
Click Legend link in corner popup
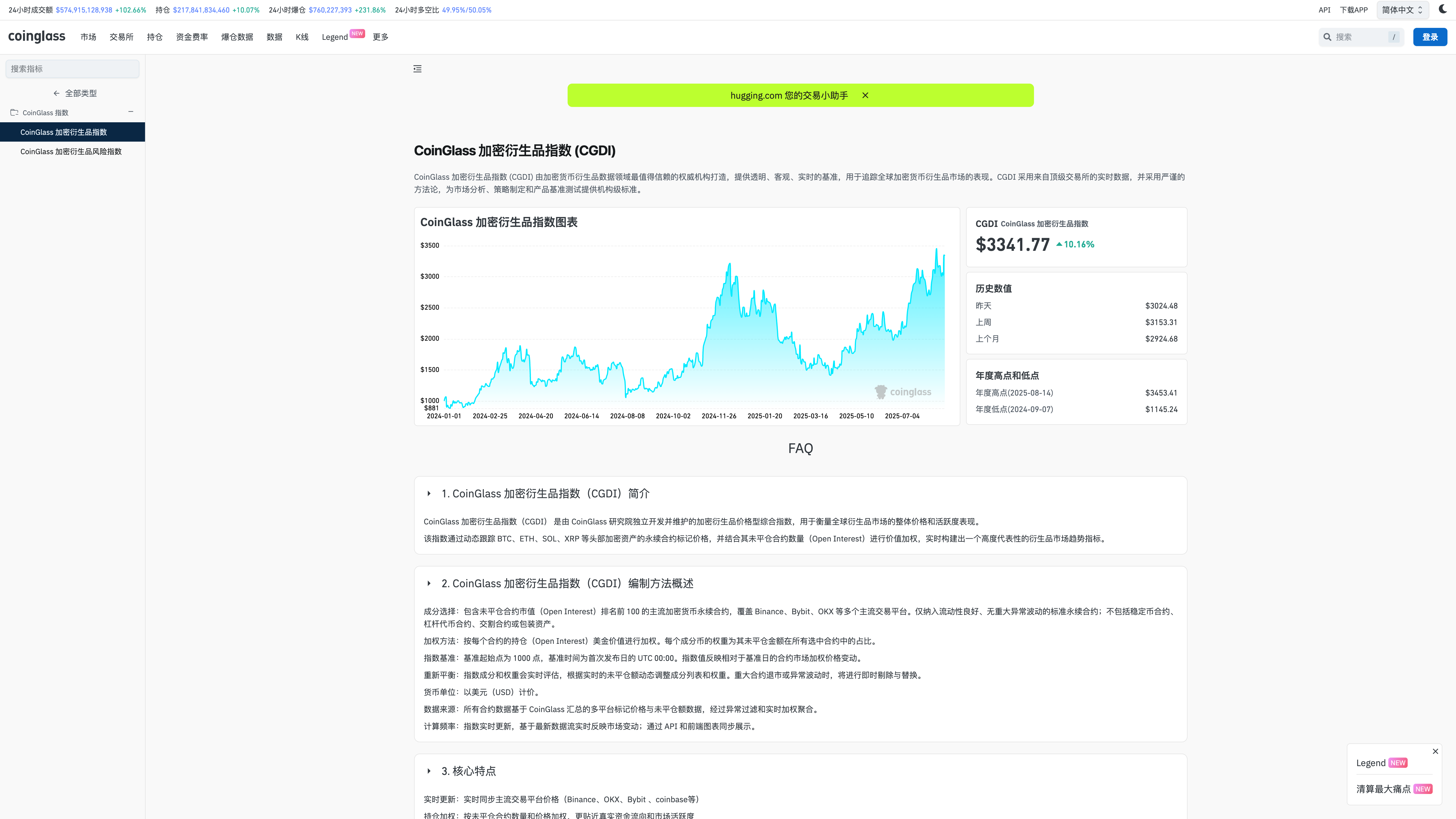1371,763
